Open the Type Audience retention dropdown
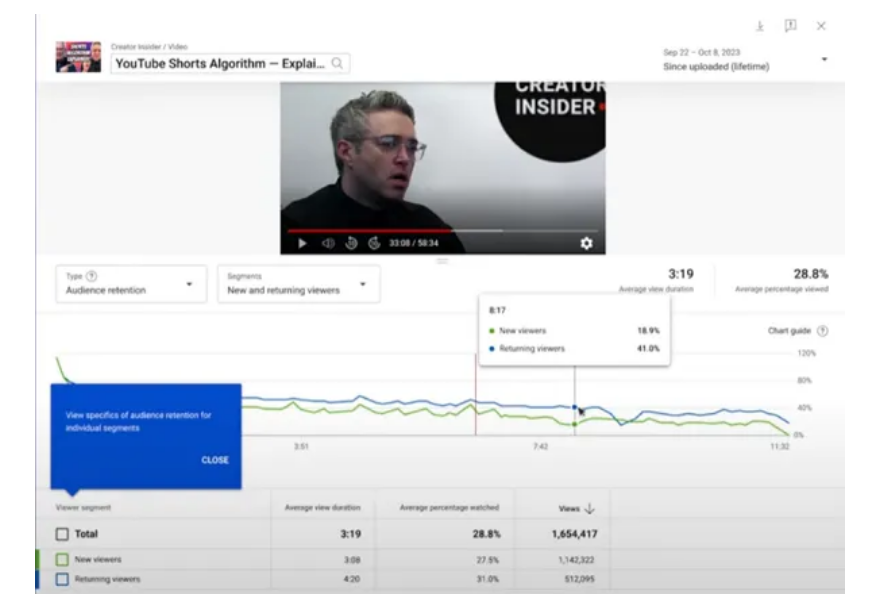This screenshot has width=888, height=608. point(131,284)
